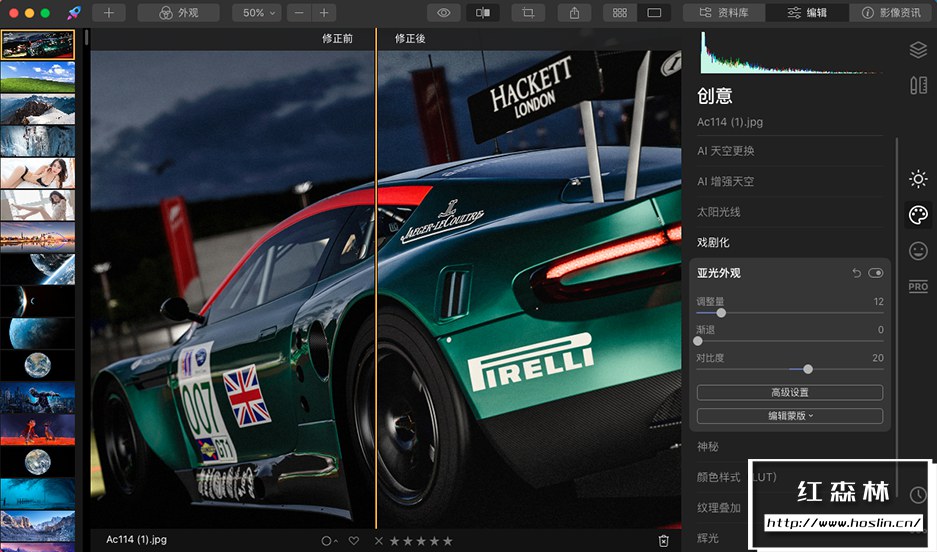Select the face Portrait tools category

[x=918, y=250]
